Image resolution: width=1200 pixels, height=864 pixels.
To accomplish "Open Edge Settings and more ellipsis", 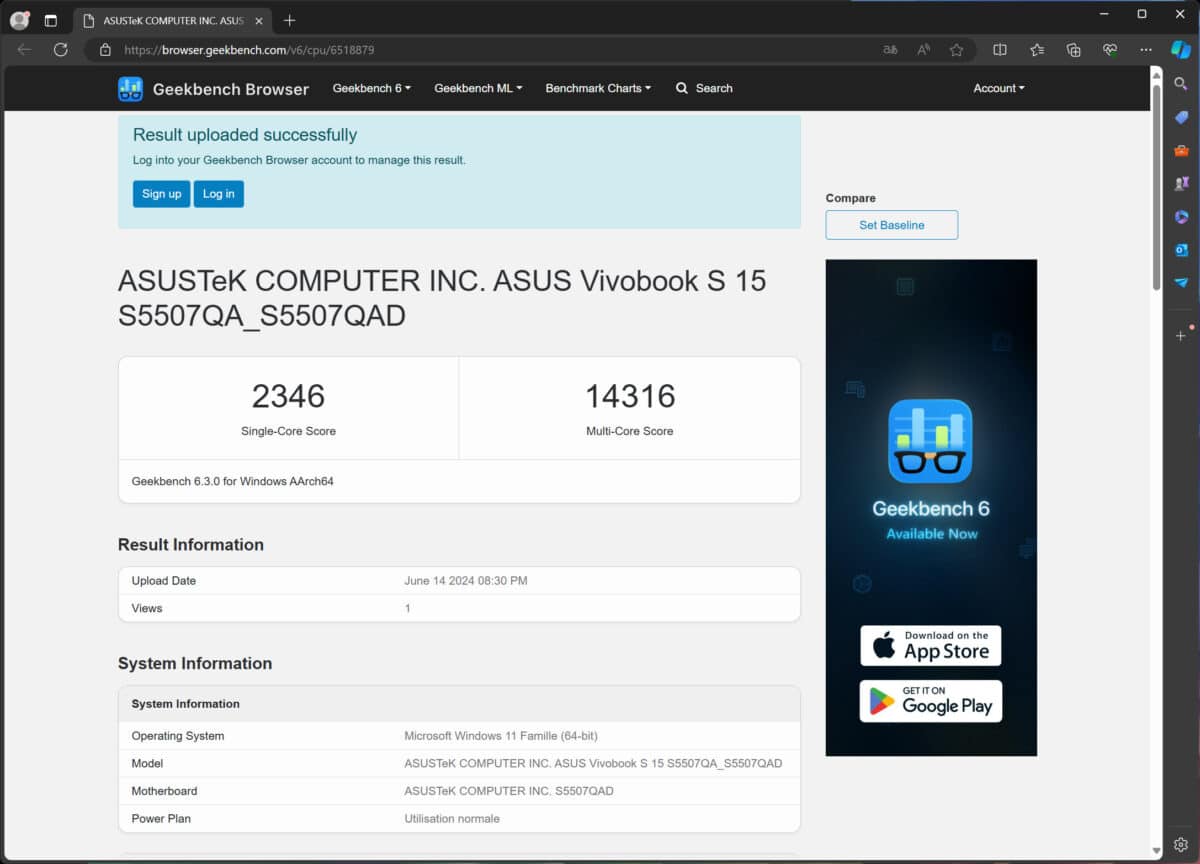I will pyautogui.click(x=1146, y=49).
